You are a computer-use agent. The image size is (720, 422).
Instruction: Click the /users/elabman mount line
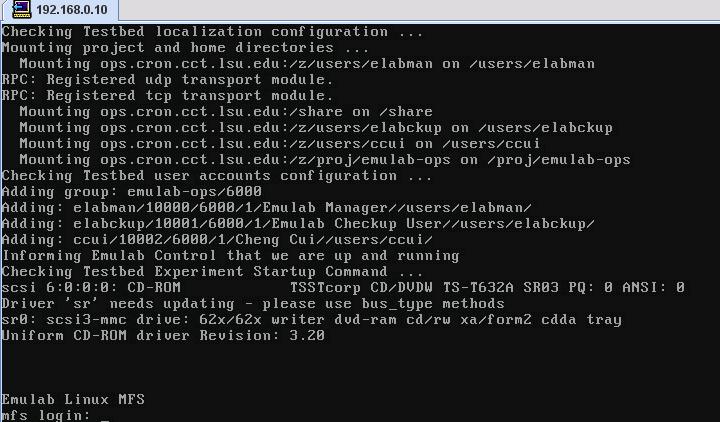tap(307, 63)
